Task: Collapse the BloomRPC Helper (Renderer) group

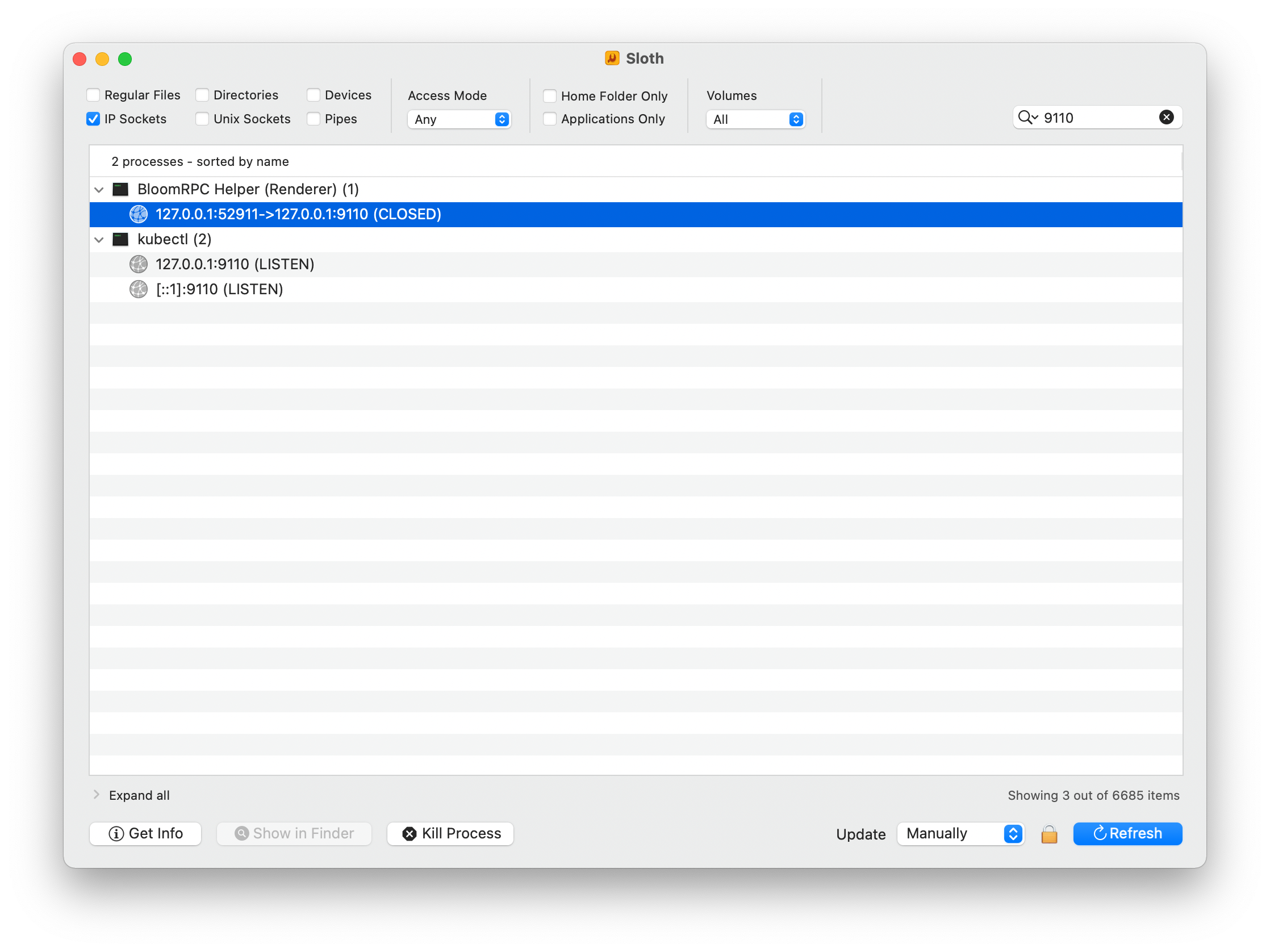Action: (99, 190)
